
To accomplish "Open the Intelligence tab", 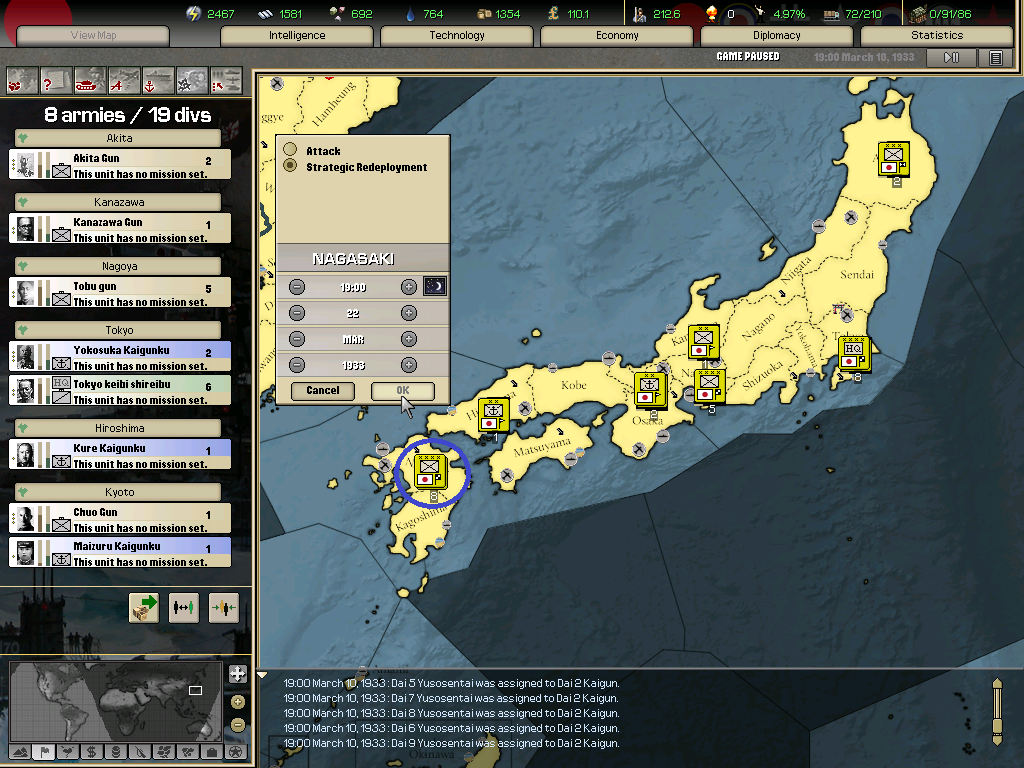I will tap(297, 35).
